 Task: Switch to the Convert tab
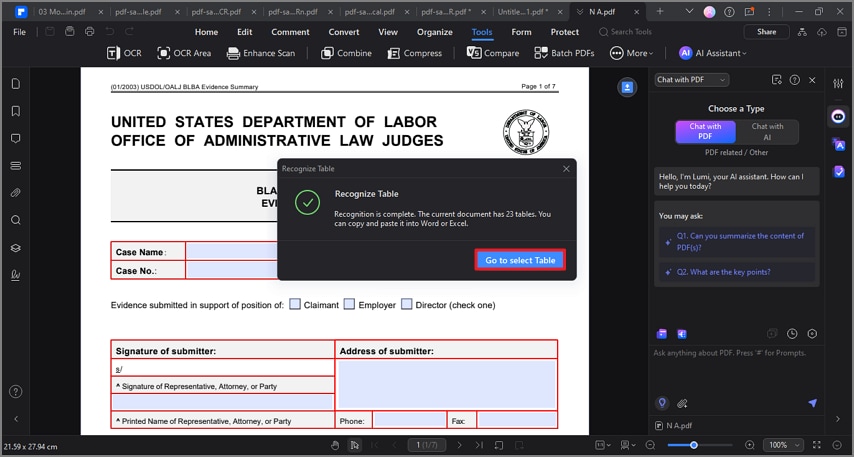pos(344,32)
